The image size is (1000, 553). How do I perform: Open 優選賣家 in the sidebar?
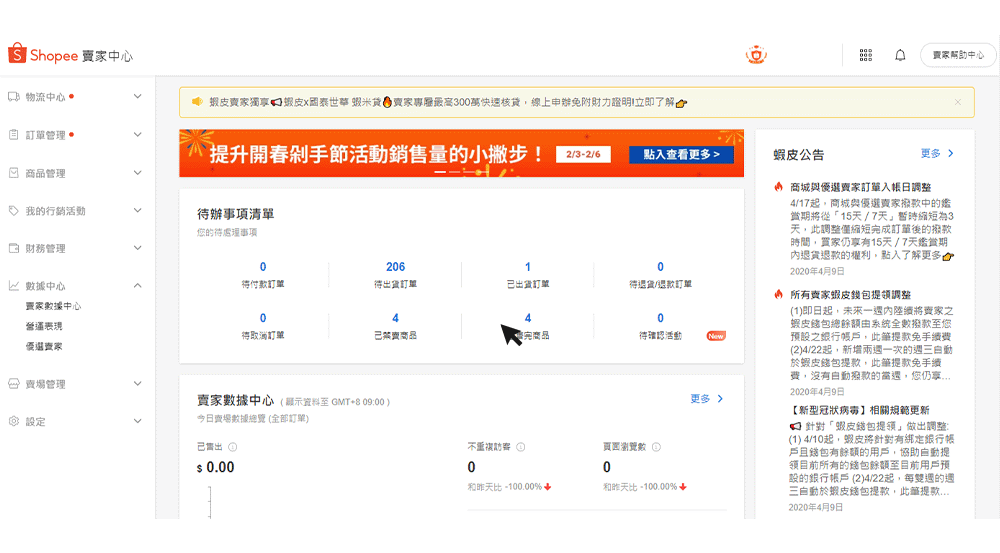click(44, 346)
